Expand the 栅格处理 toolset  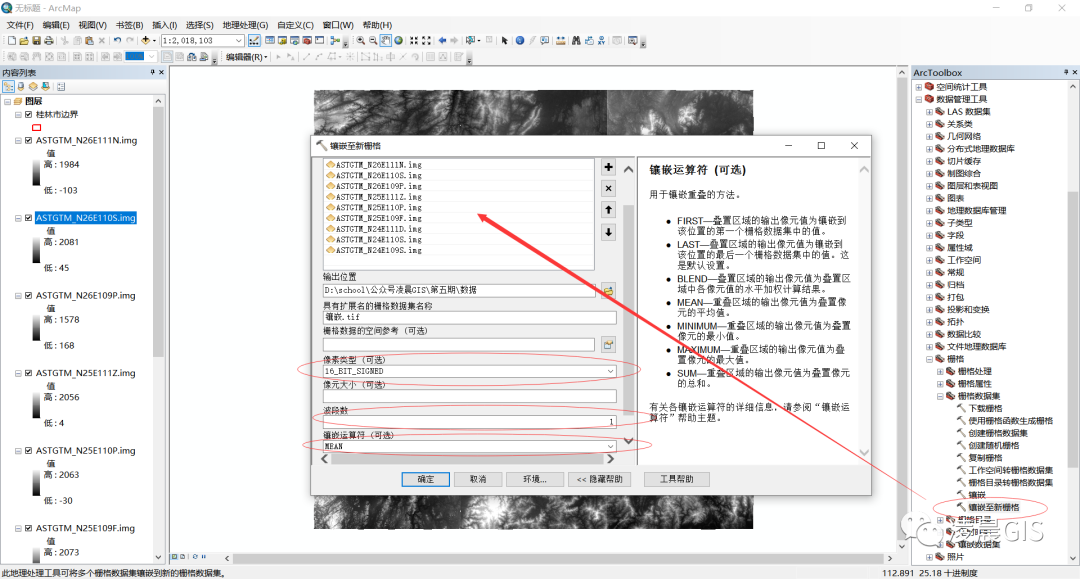pyautogui.click(x=940, y=371)
